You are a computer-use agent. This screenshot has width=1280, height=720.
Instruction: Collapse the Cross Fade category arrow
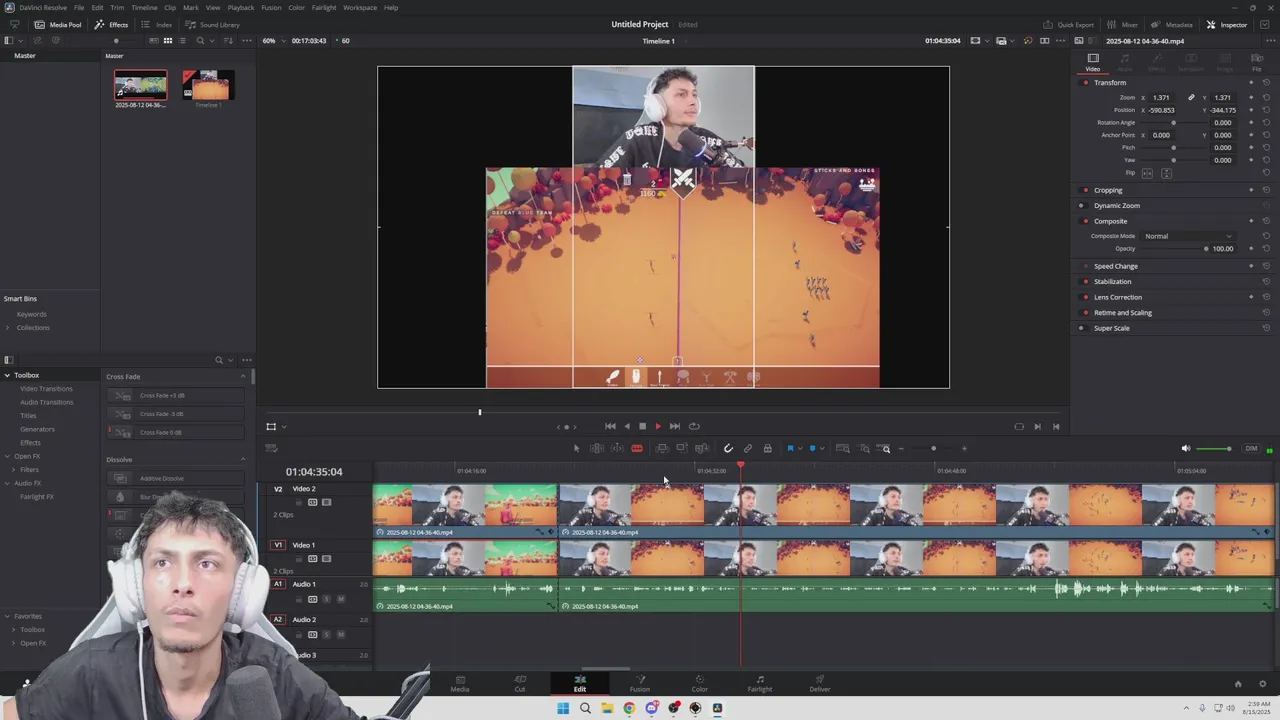[x=243, y=376]
